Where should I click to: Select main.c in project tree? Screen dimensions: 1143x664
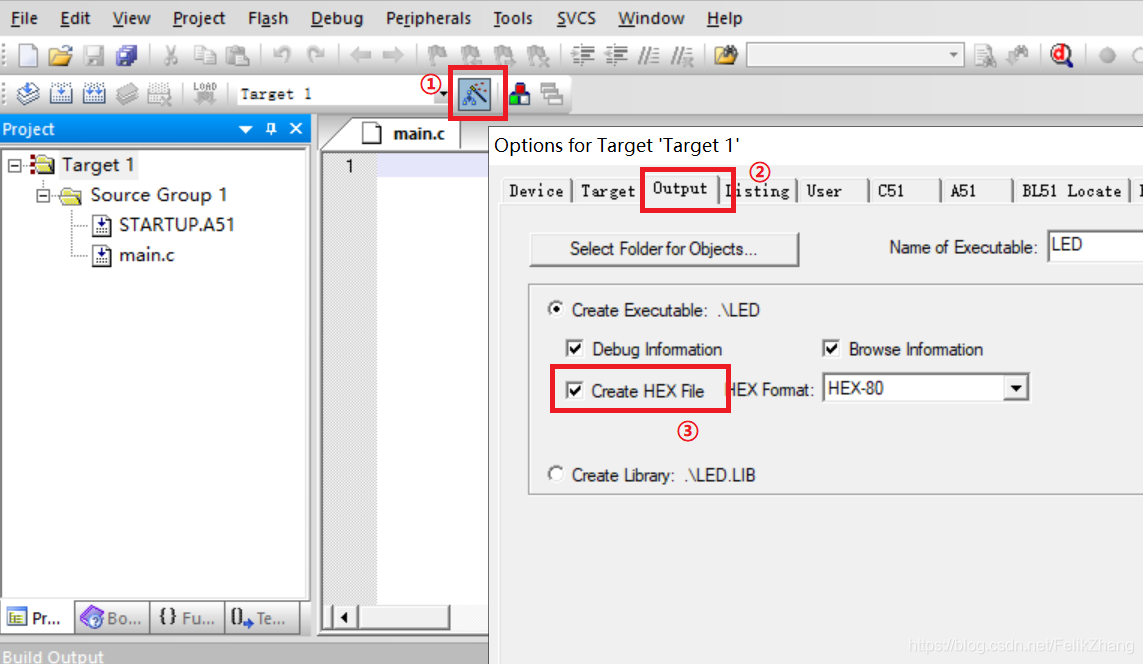(x=147, y=255)
